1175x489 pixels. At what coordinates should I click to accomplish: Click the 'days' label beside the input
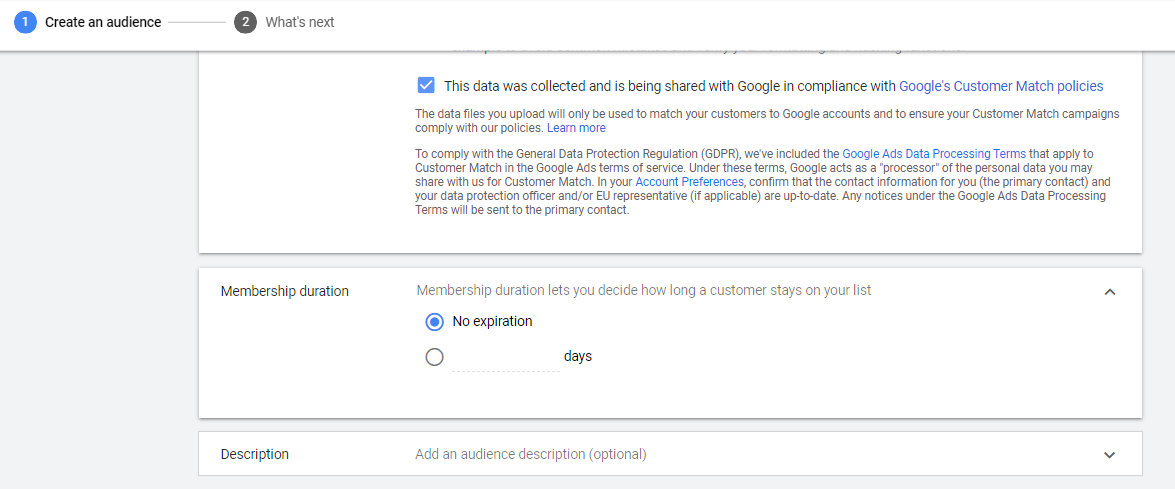point(578,356)
